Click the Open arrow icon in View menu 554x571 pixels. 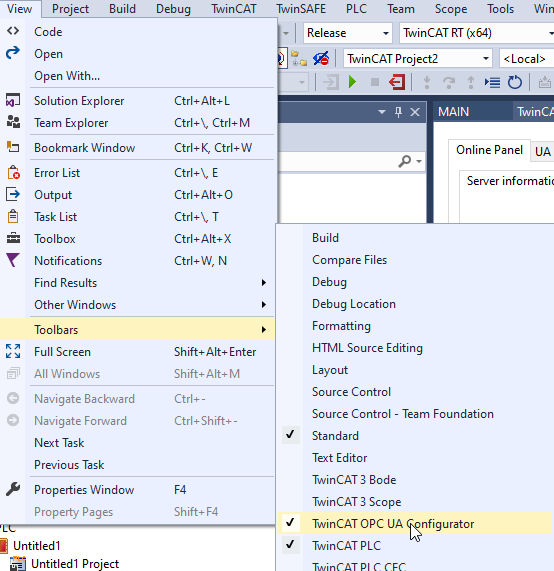13,54
